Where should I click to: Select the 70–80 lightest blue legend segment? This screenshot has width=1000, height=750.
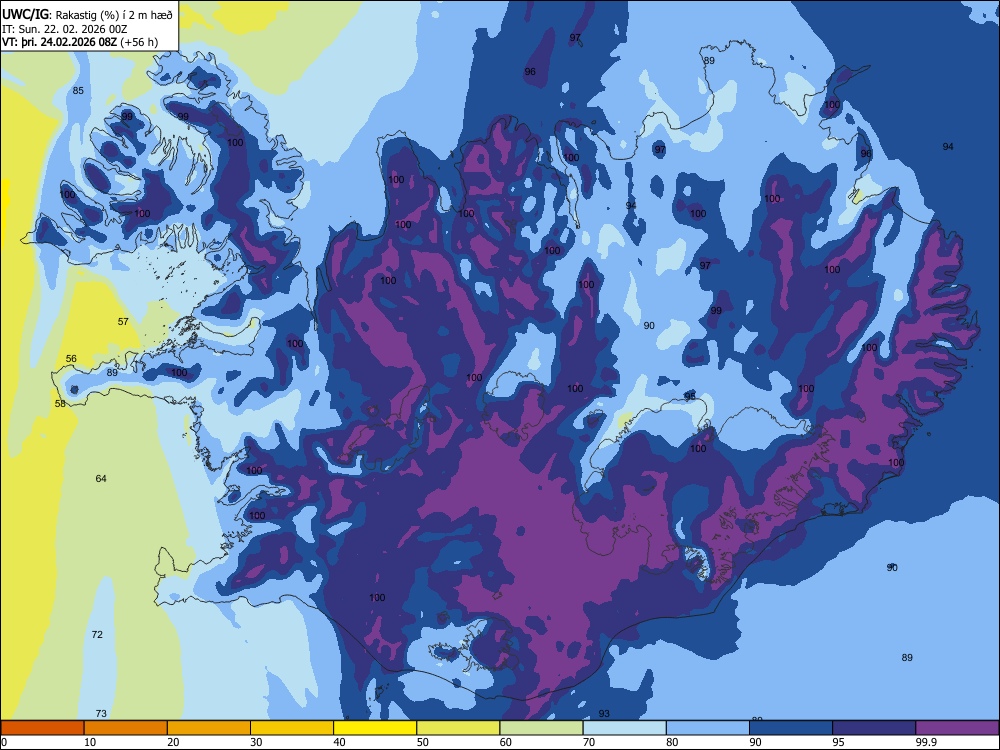[x=624, y=728]
